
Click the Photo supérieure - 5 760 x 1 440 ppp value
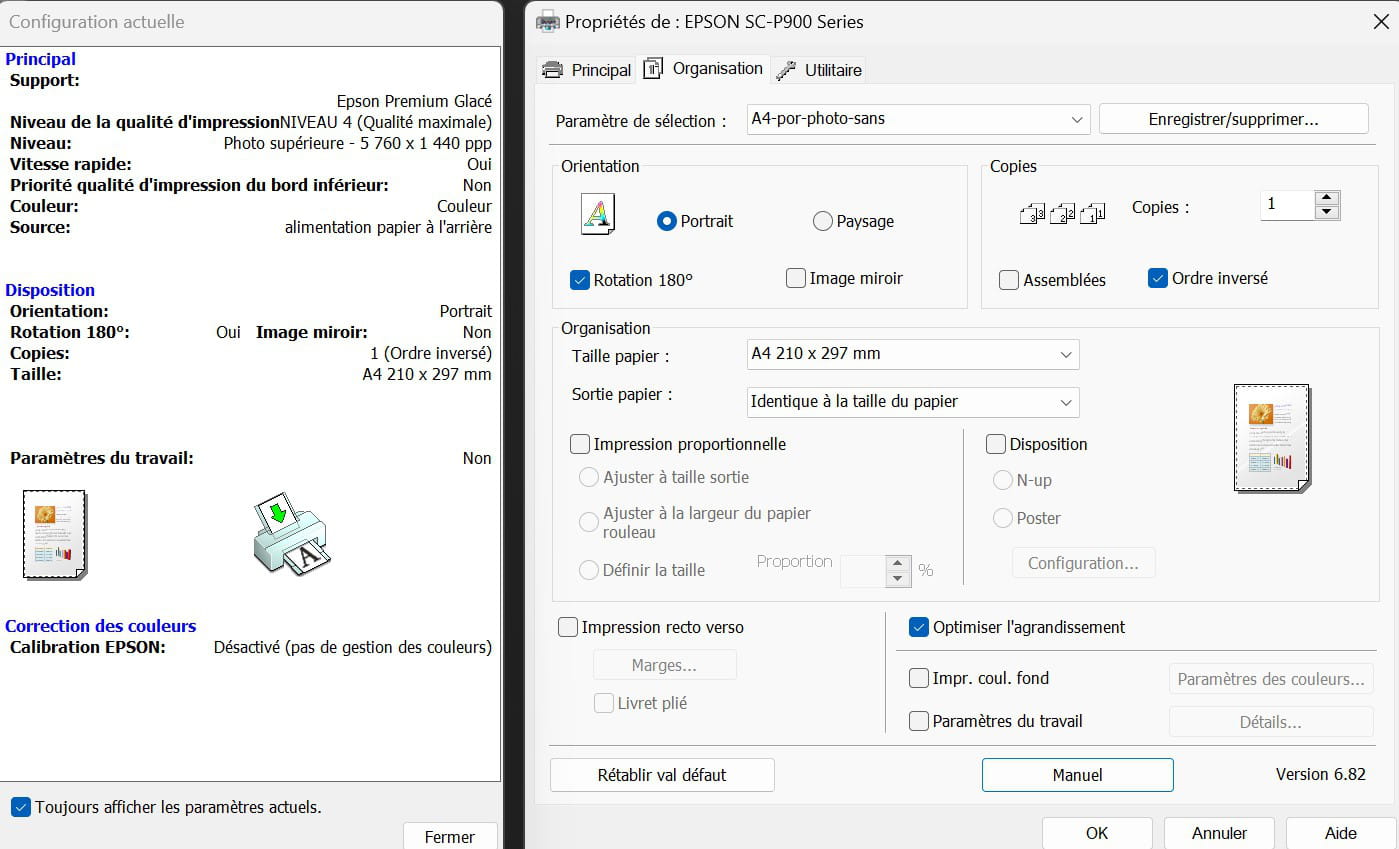click(358, 143)
